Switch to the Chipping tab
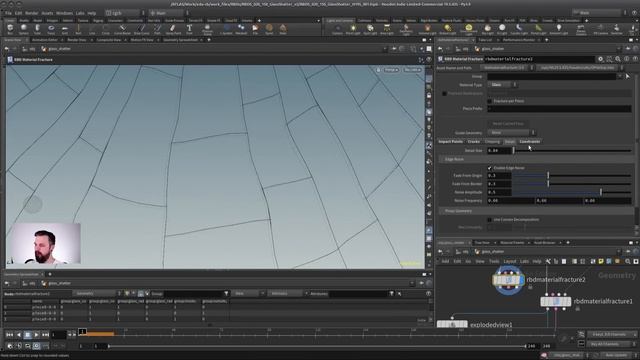The height and width of the screenshot is (360, 640). click(492, 142)
